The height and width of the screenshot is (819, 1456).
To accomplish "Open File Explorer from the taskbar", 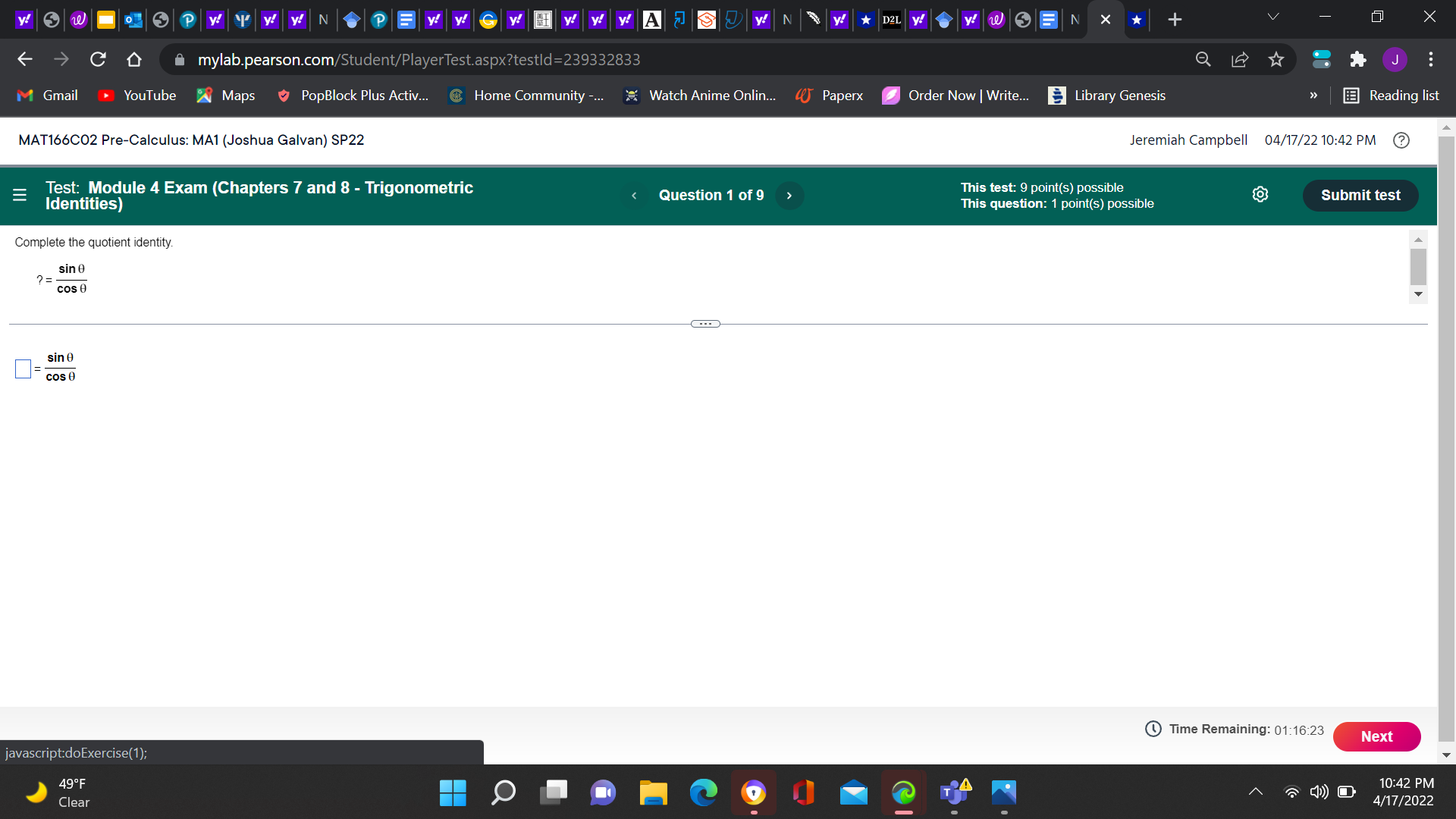I will click(654, 793).
